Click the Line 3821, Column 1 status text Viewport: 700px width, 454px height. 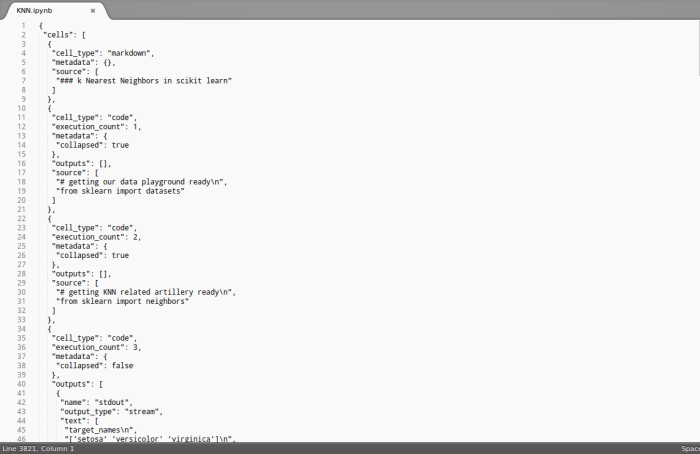(38, 448)
